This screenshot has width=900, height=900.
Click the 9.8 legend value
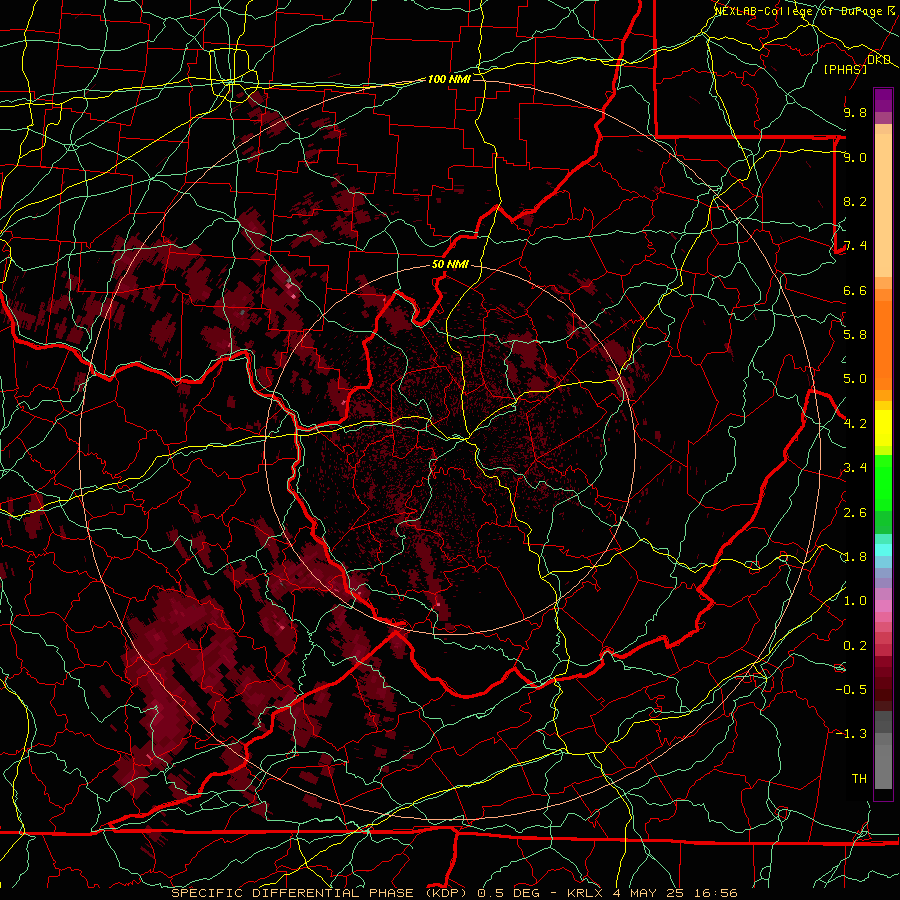[x=855, y=112]
